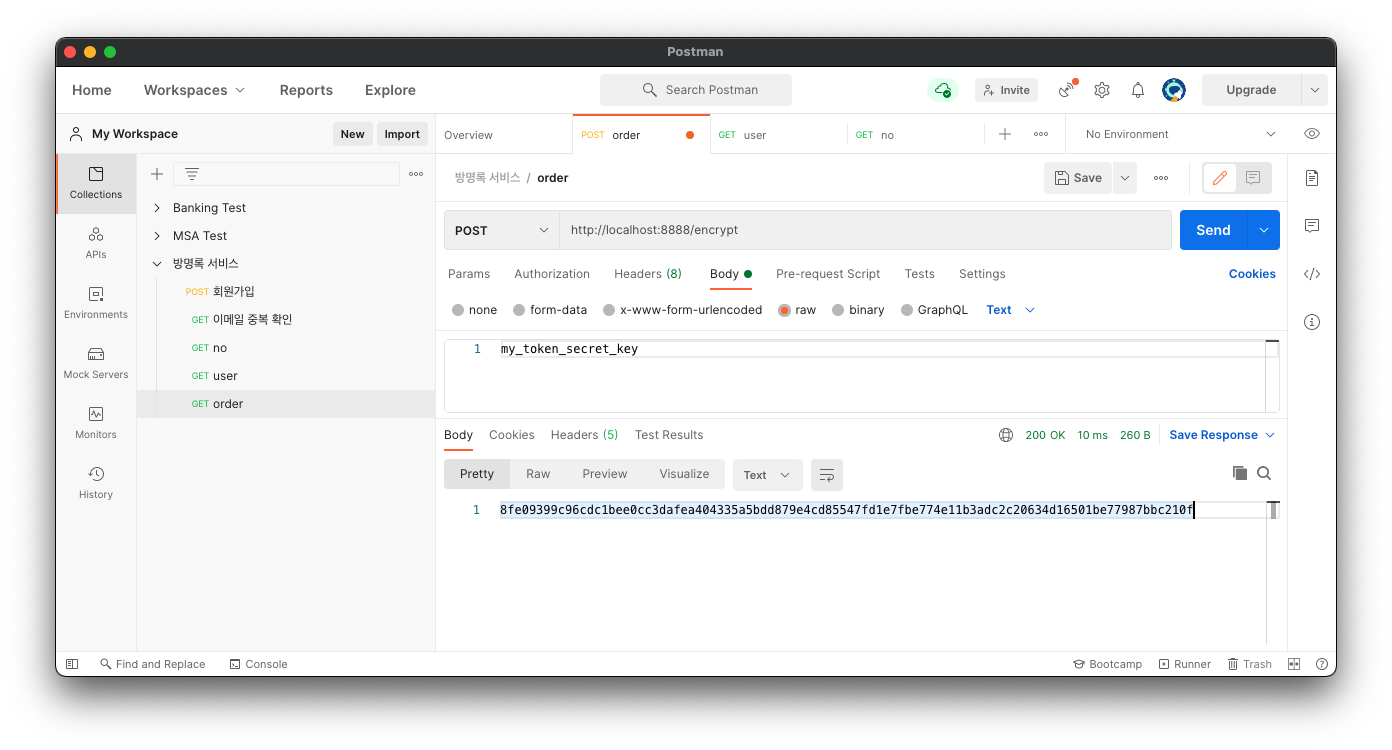Open the request info icon
This screenshot has width=1392, height=750.
click(1312, 322)
